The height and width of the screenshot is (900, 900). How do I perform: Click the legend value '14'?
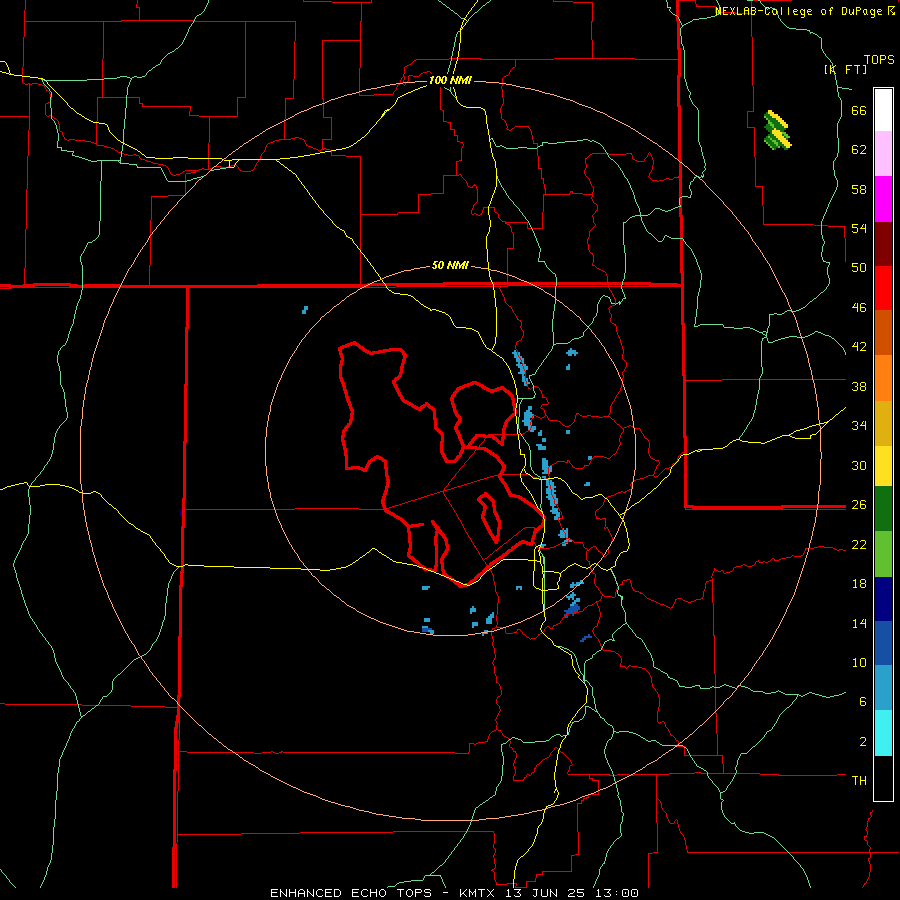tap(859, 623)
